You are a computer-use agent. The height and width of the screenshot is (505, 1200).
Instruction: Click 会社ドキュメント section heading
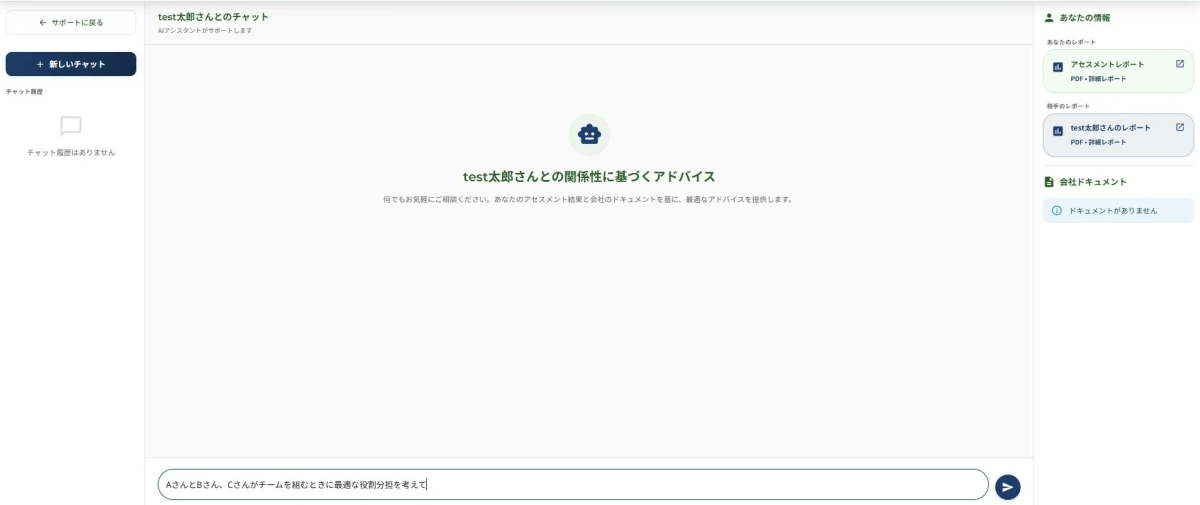tap(1093, 182)
